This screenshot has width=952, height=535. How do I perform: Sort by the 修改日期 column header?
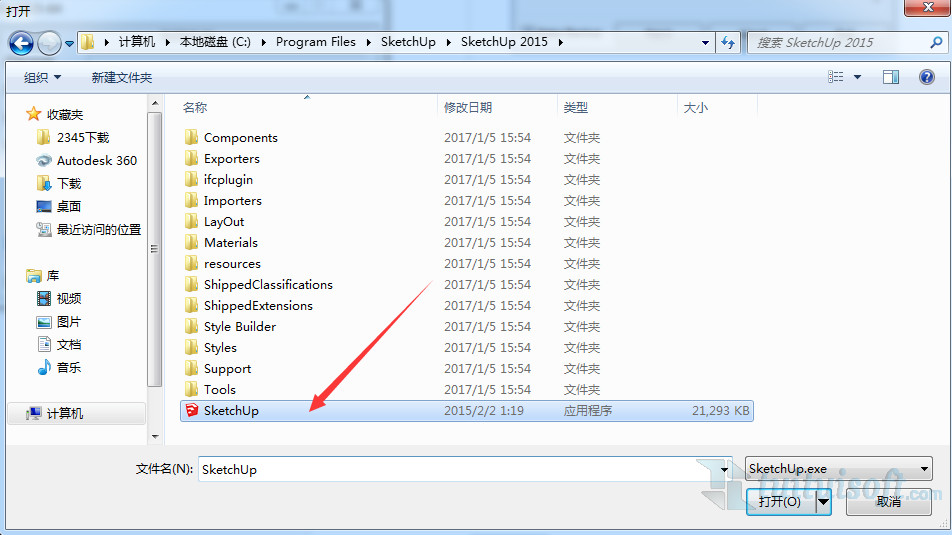[468, 108]
